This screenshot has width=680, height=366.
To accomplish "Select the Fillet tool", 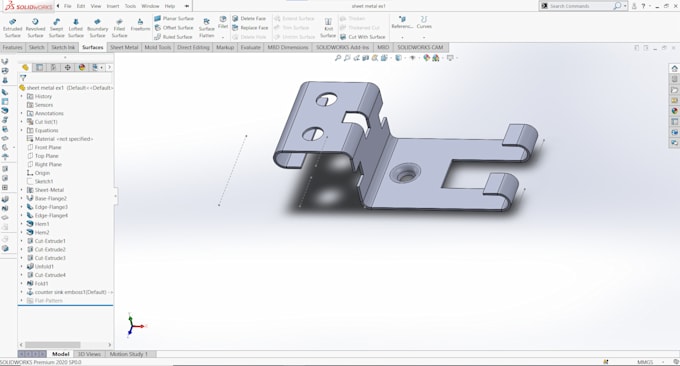I will tap(223, 23).
